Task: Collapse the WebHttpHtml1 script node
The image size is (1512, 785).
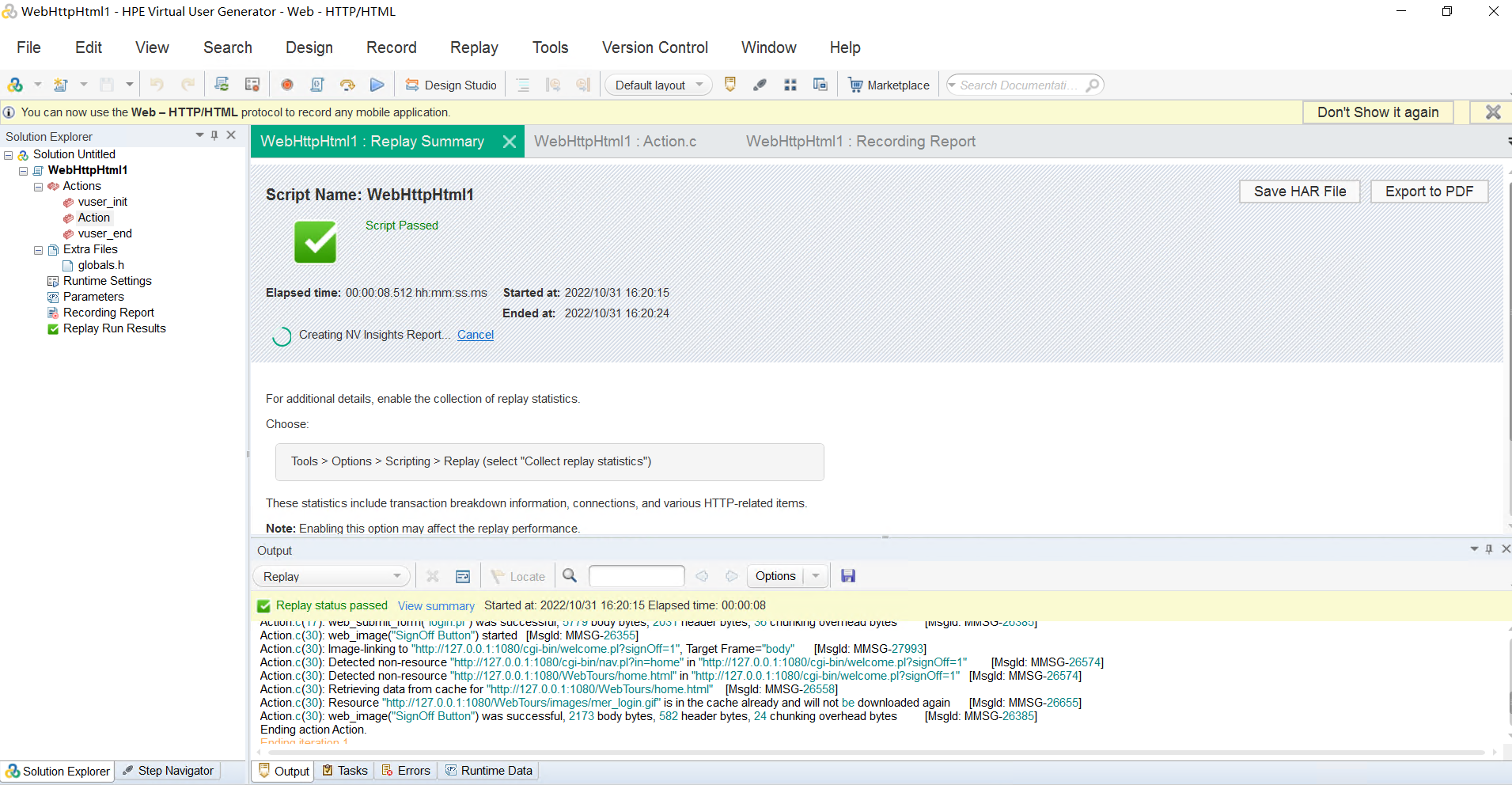Action: point(24,171)
